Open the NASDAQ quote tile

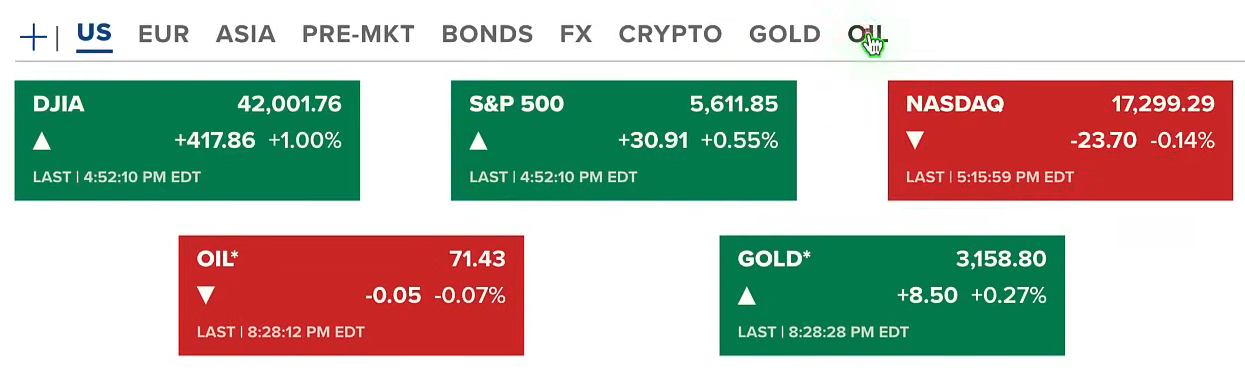point(1061,141)
